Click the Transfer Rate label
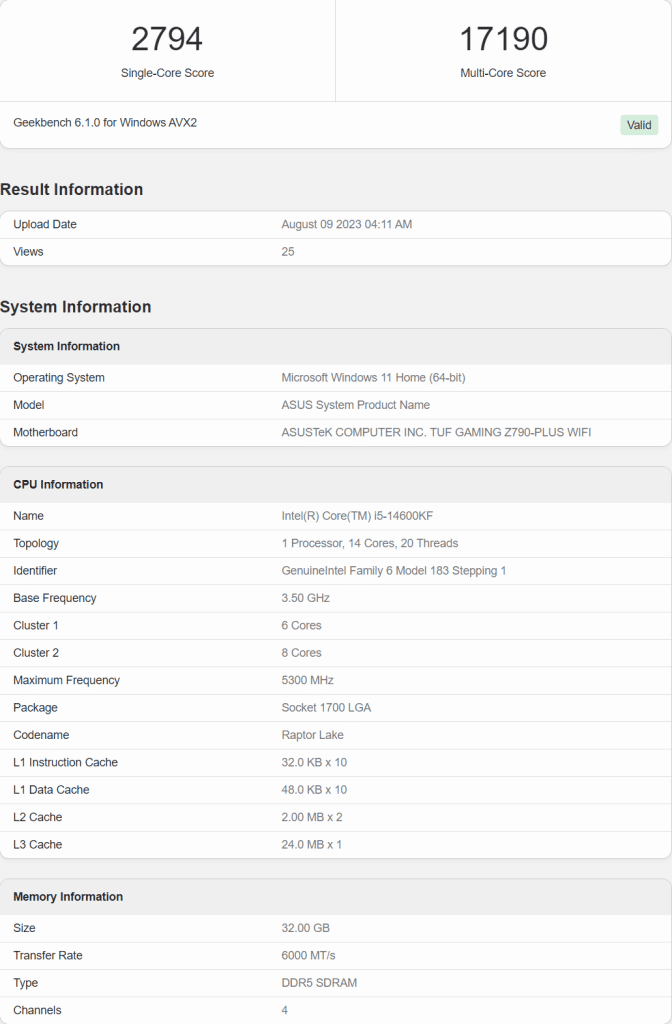Image resolution: width=672 pixels, height=1024 pixels. [x=48, y=956]
